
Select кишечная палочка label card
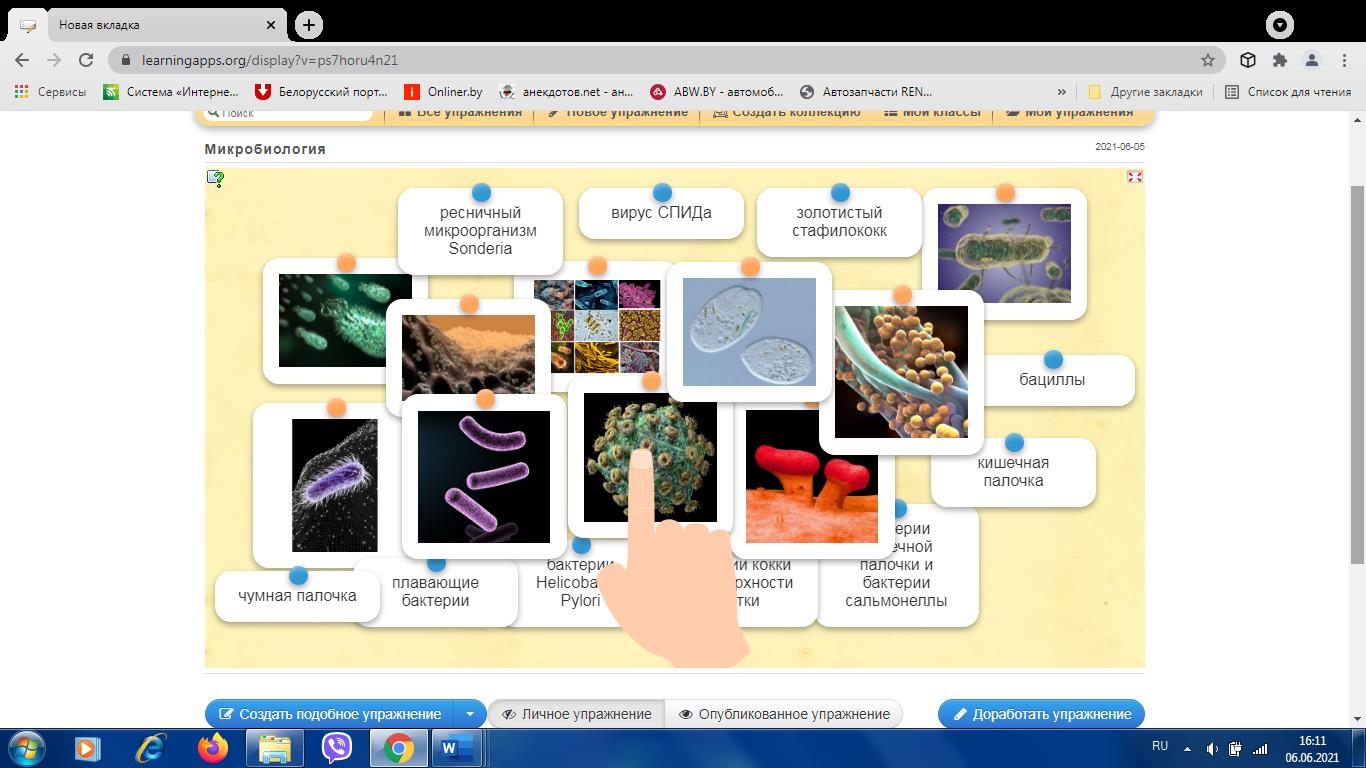tap(1013, 472)
